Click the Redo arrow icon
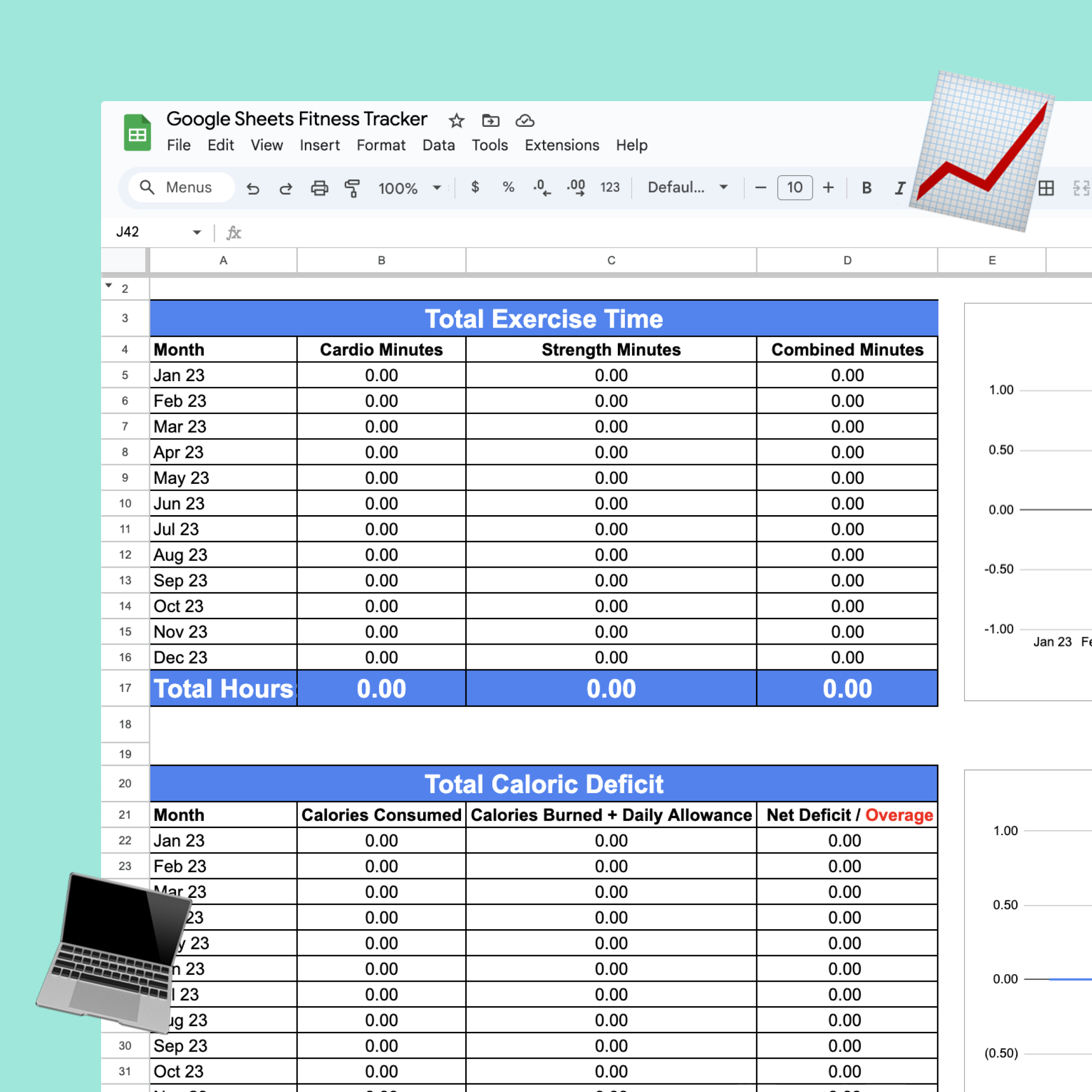Viewport: 1092px width, 1092px height. (286, 188)
